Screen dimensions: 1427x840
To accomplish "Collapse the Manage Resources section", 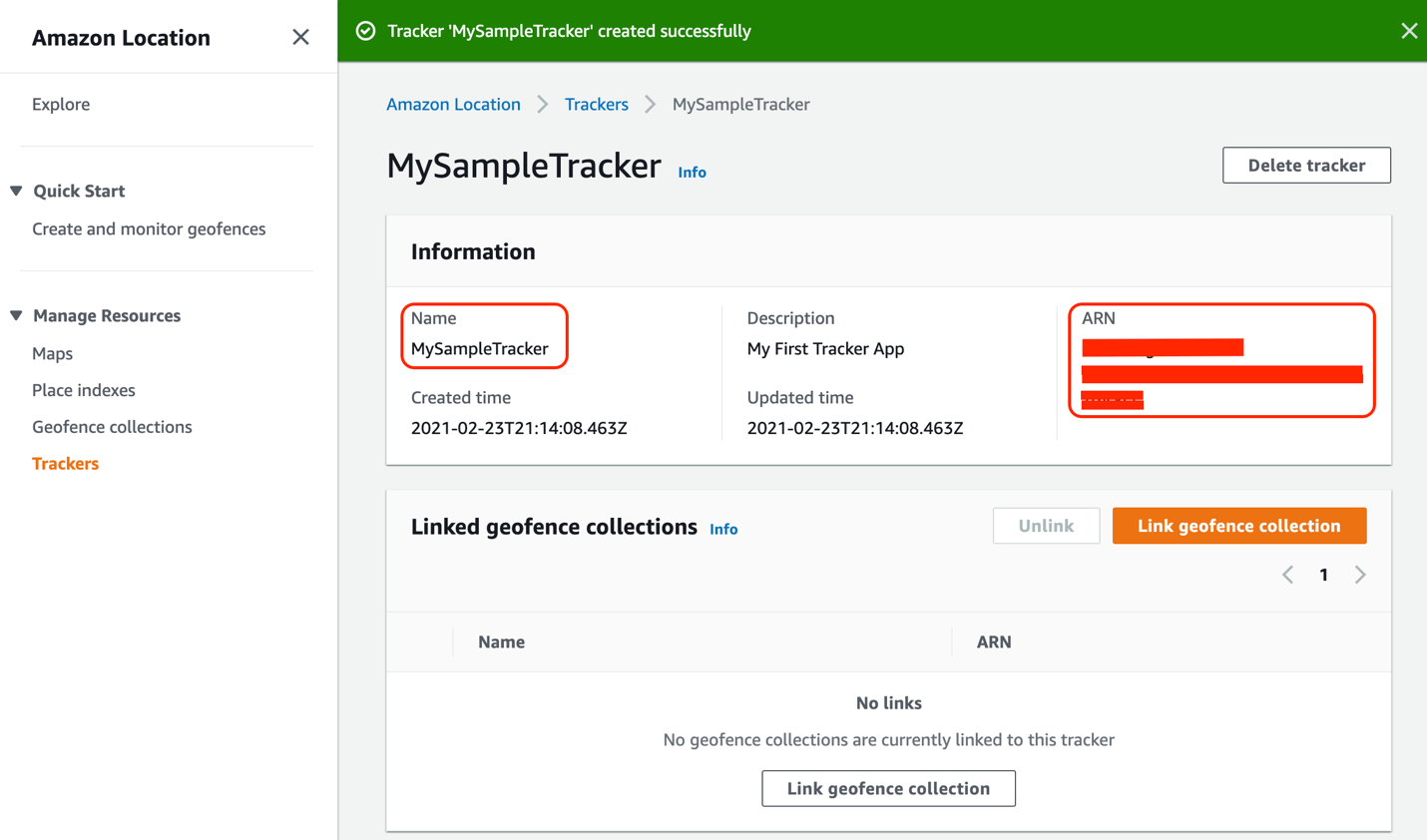I will [16, 315].
